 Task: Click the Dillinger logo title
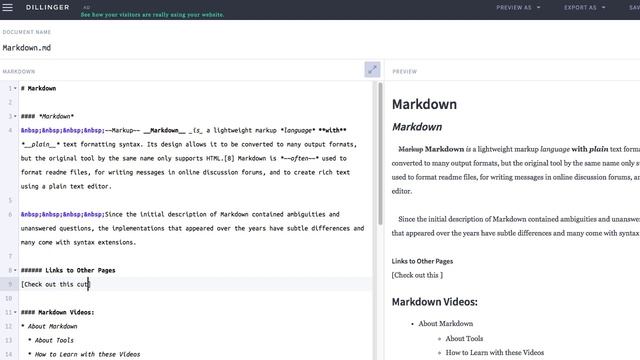pos(47,7)
